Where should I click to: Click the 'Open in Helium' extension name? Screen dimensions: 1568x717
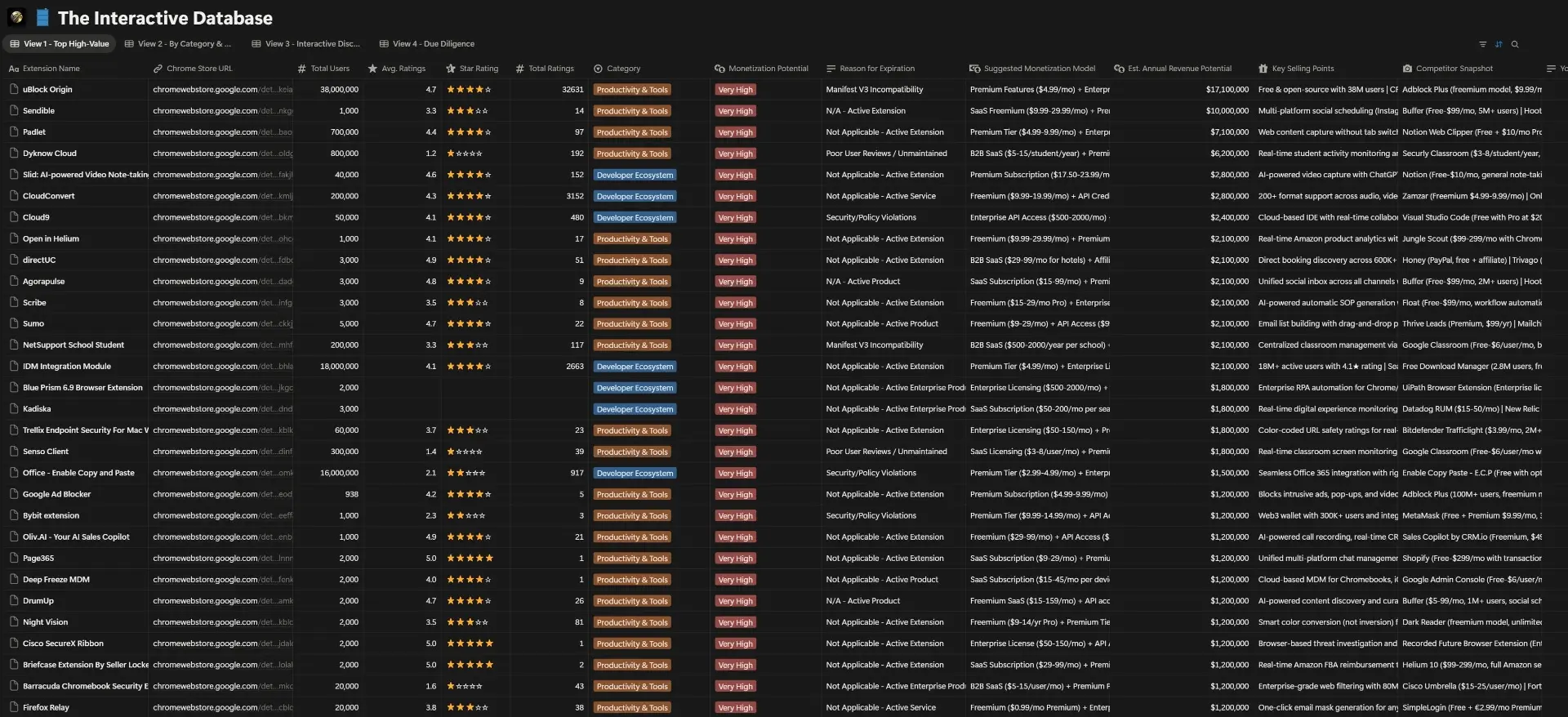tap(51, 238)
